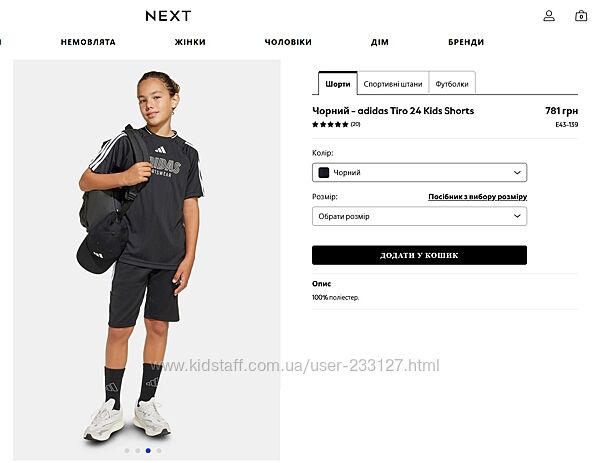
Task: Open the ЖІНКИ menu
Action: [190, 42]
